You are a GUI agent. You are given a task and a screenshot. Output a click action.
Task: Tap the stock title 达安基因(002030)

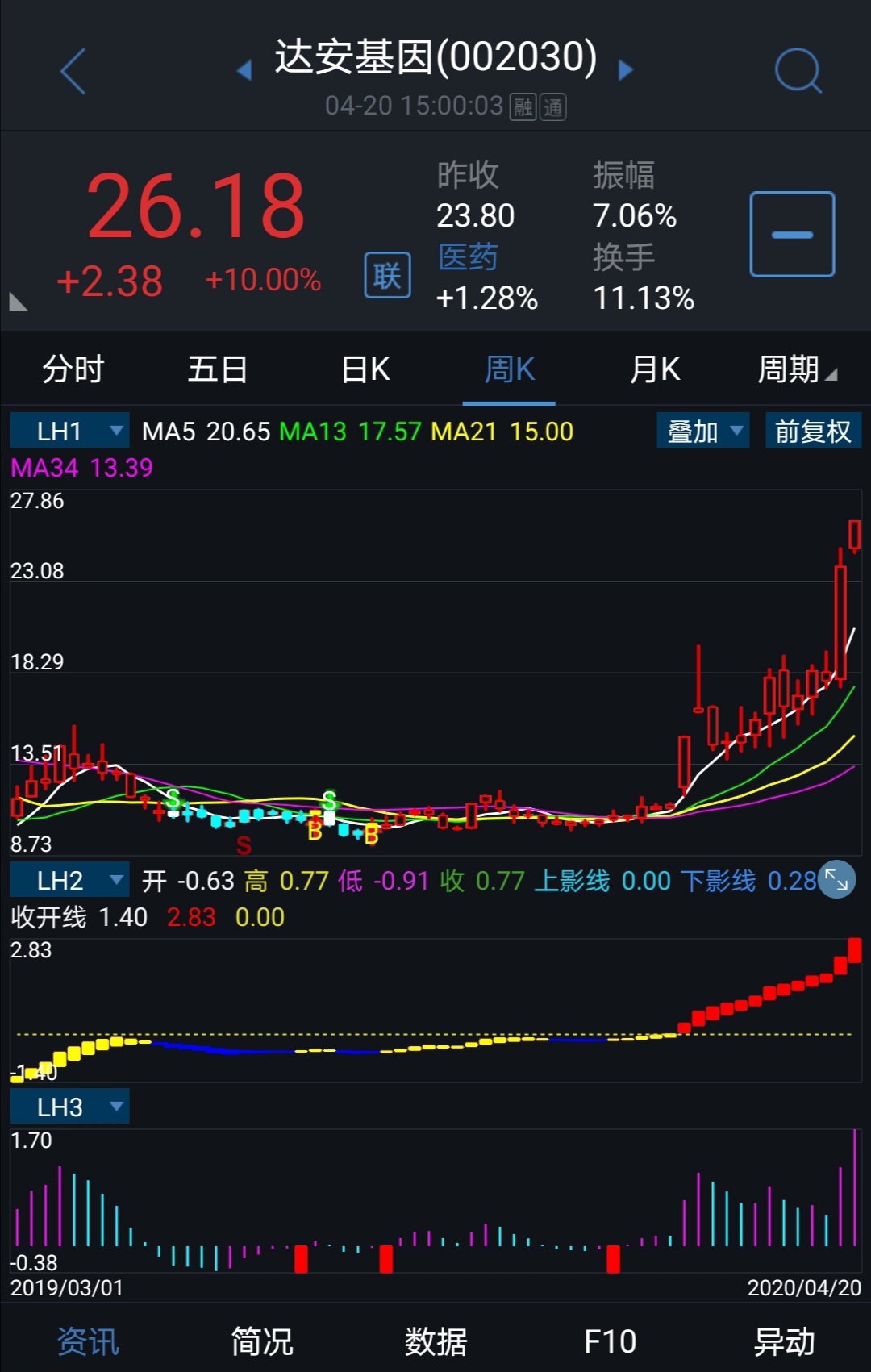pyautogui.click(x=435, y=56)
